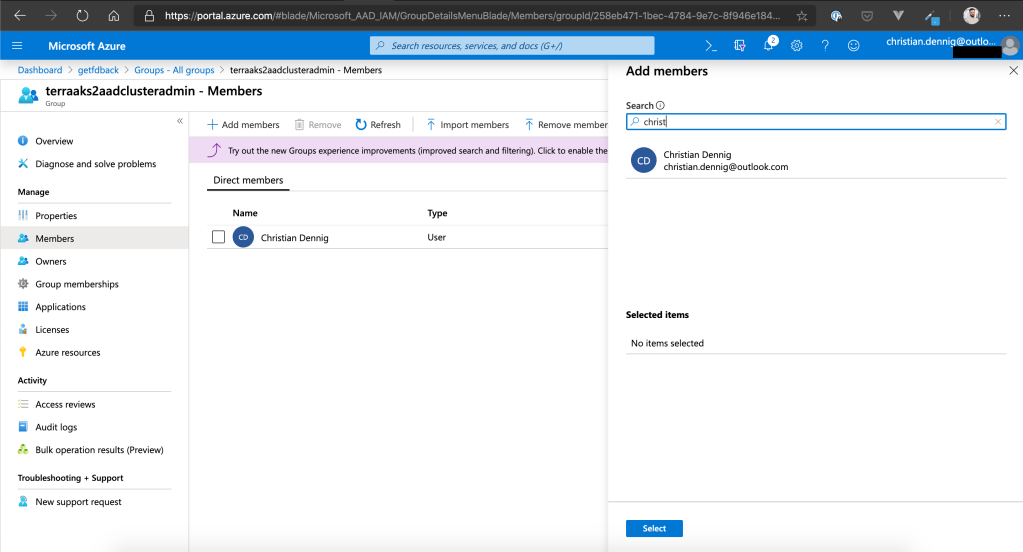Open Owners in the Manage menu

(x=50, y=261)
